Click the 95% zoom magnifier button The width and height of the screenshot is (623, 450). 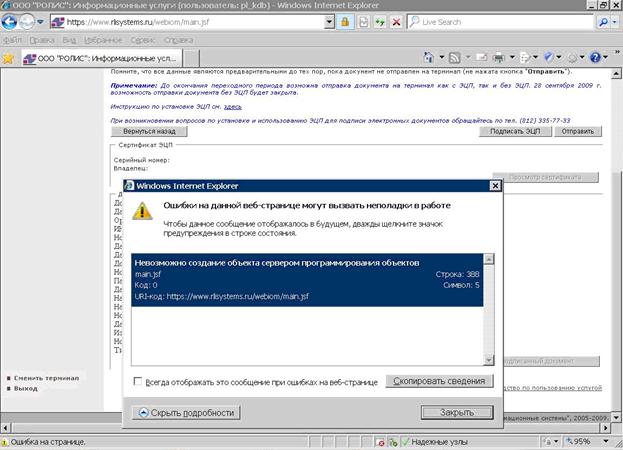578,442
